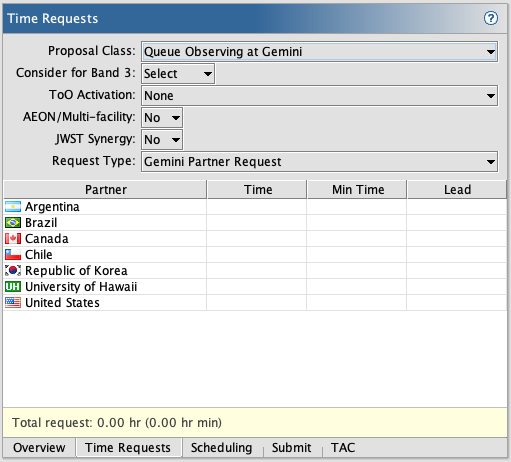
Task: Open the JWST Synergy dropdown
Action: [x=162, y=140]
